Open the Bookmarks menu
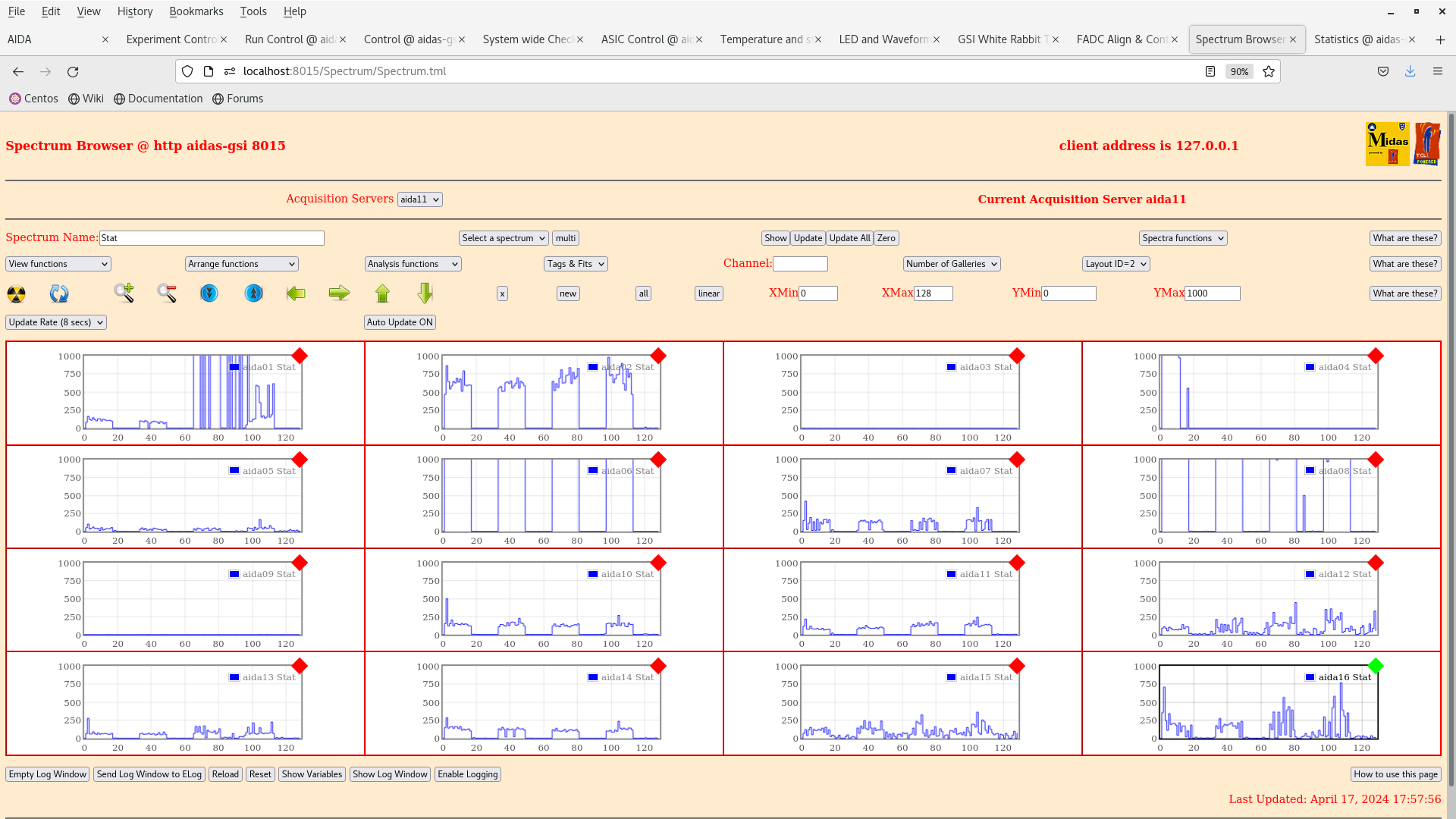This screenshot has height=819, width=1456. (x=196, y=11)
